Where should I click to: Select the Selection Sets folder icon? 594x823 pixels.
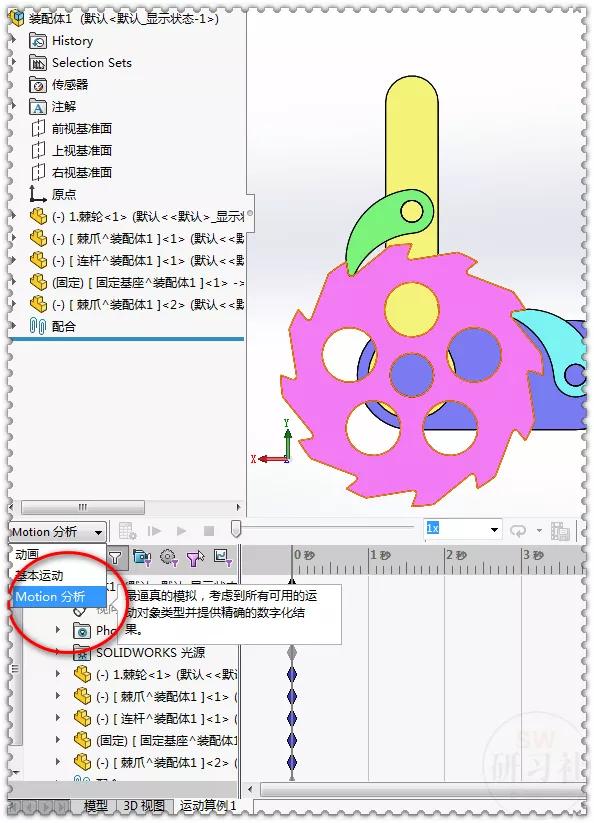pyautogui.click(x=38, y=62)
